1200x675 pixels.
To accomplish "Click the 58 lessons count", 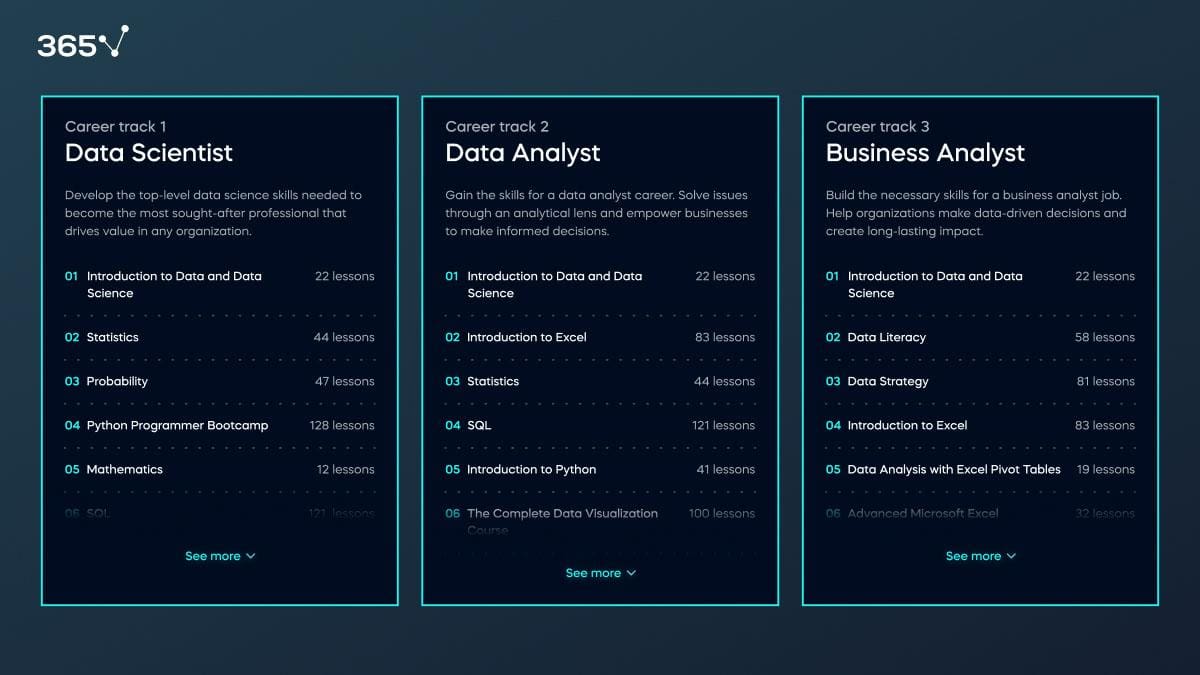I will click(1105, 337).
